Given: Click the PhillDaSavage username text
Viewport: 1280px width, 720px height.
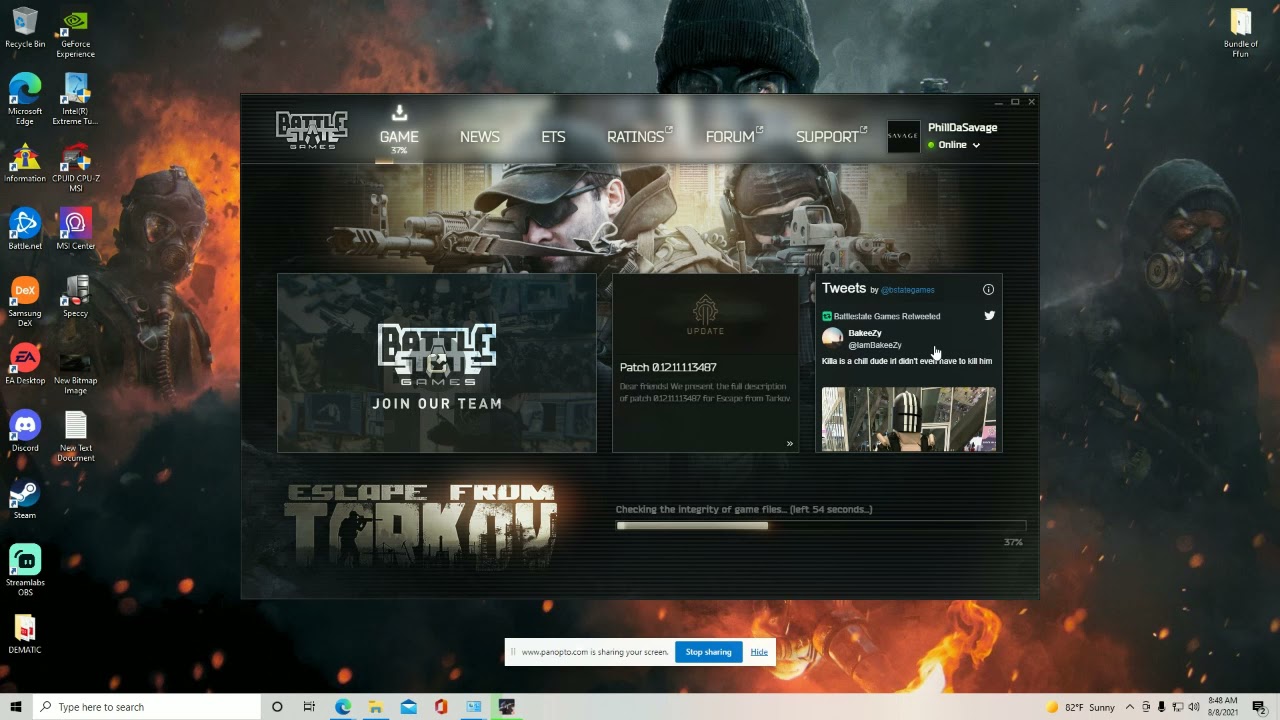Looking at the screenshot, I should coord(962,128).
